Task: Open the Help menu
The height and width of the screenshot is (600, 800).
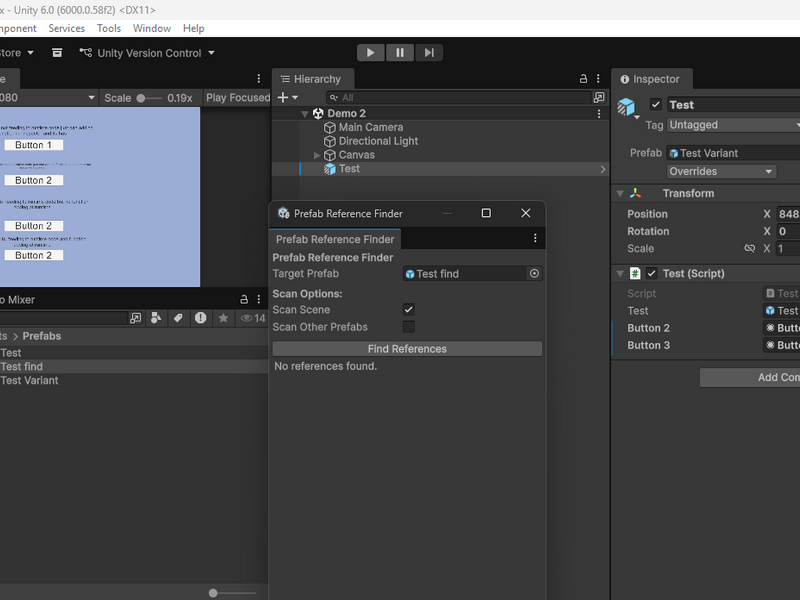Action: (x=193, y=29)
